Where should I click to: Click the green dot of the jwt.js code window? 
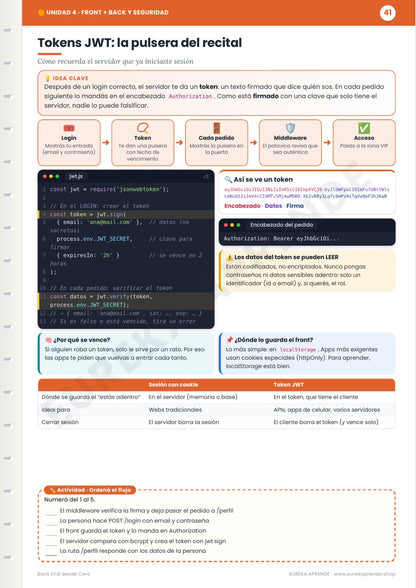(x=57, y=176)
